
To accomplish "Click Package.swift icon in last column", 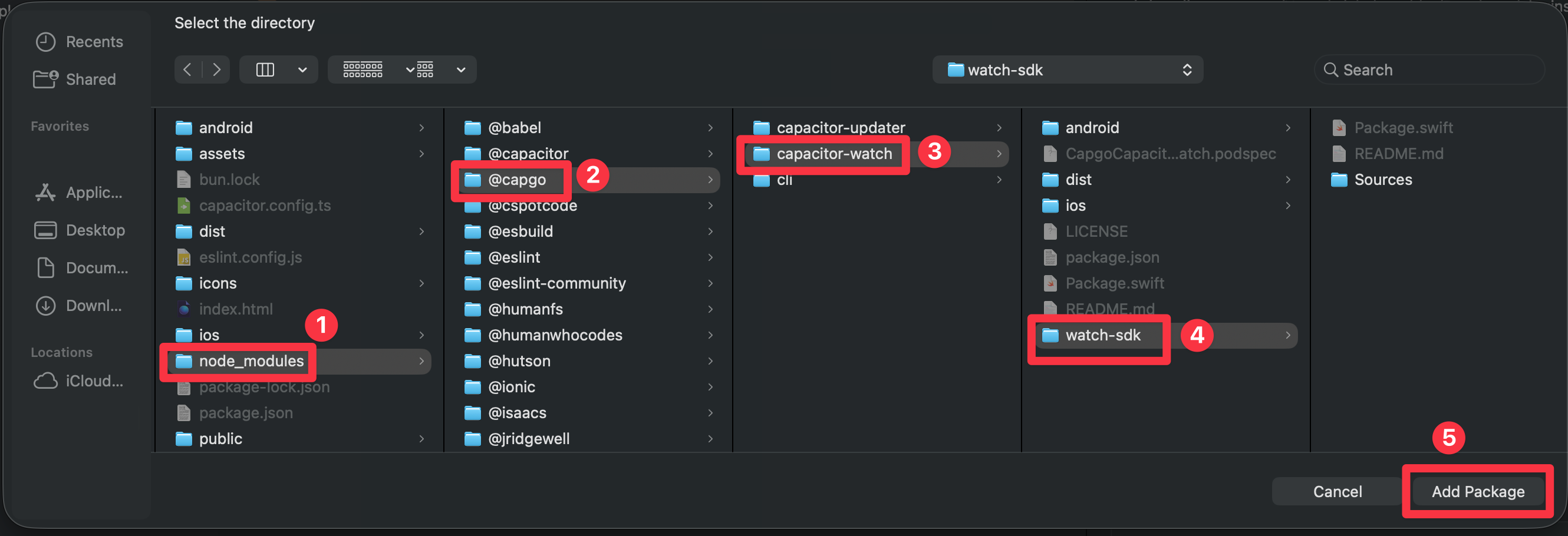I will coord(1339,128).
